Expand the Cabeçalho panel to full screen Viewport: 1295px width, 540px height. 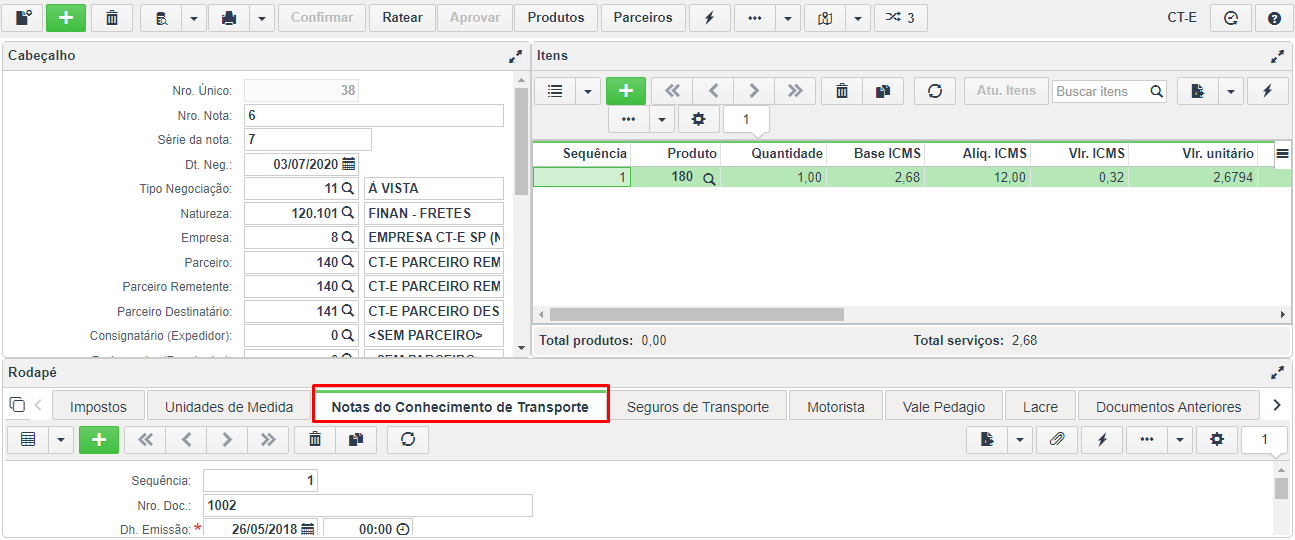tap(516, 57)
